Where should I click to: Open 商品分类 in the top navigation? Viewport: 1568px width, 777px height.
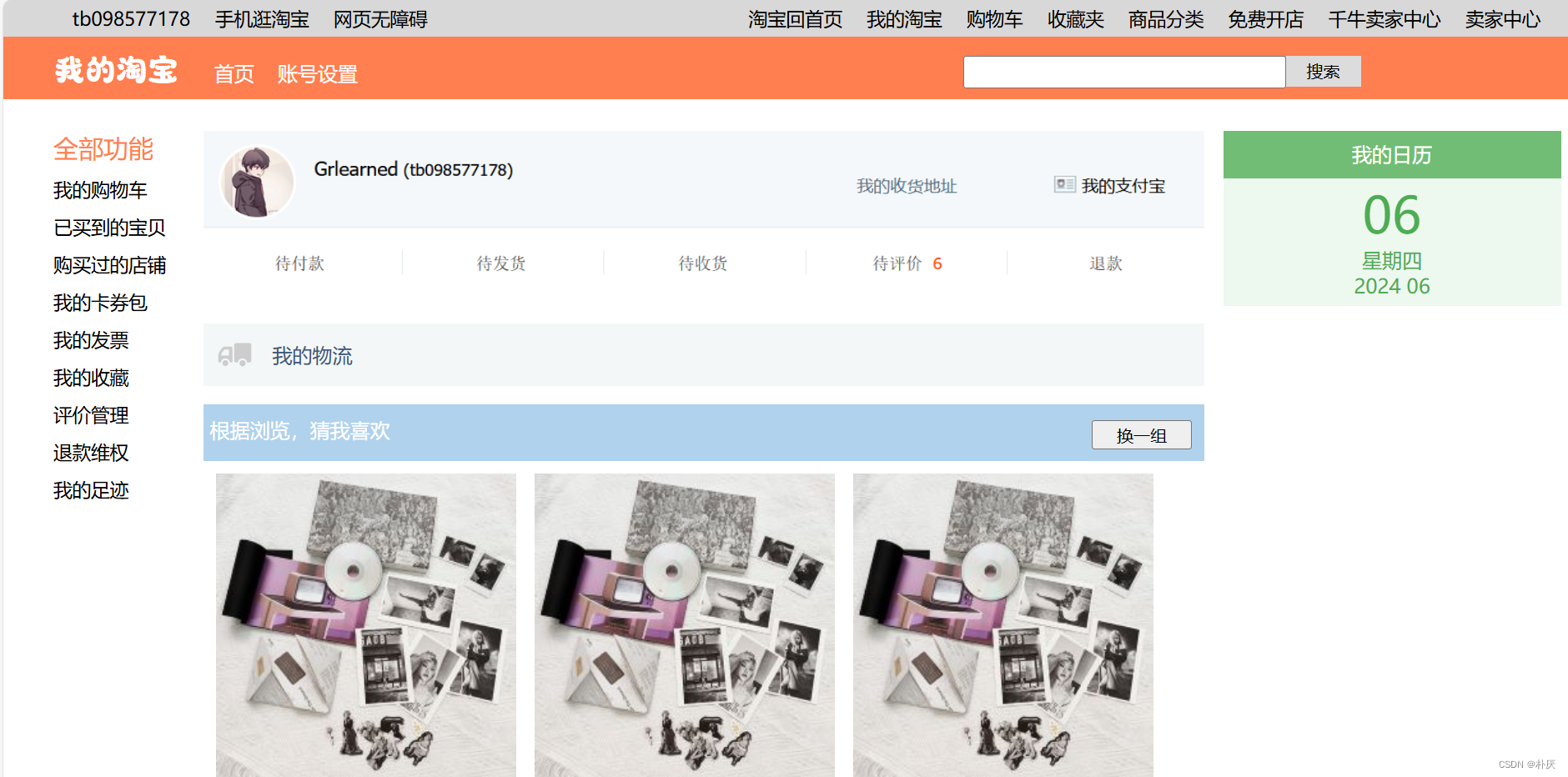point(1166,19)
